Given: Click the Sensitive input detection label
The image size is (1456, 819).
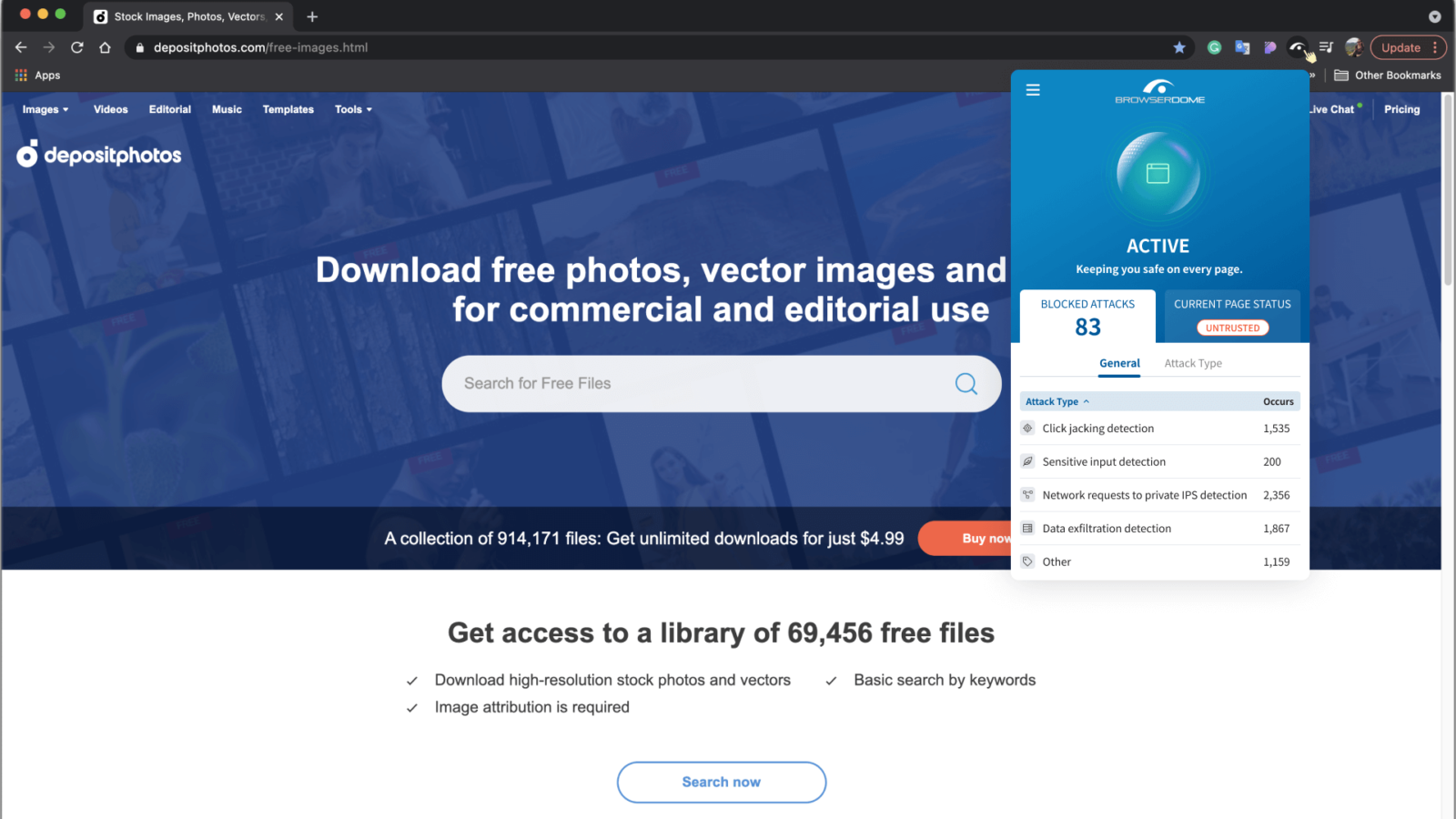Looking at the screenshot, I should point(1104,462).
